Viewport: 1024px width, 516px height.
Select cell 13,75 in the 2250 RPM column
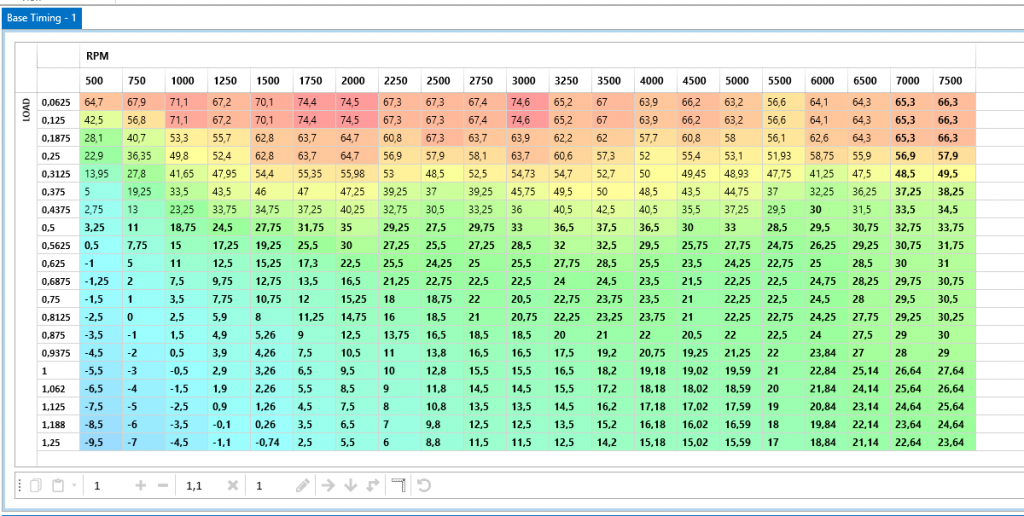click(x=399, y=336)
